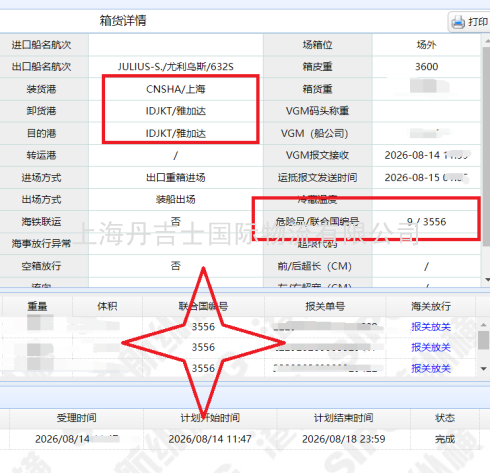This screenshot has width=490, height=473.
Task: Click the VGM码头称重 label
Action: coord(317,111)
